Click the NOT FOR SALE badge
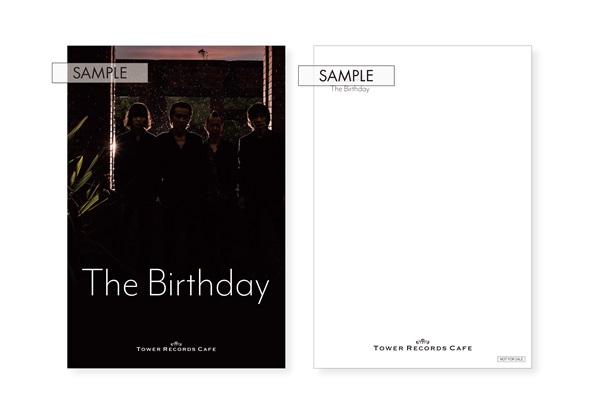Screen dimensions: 599x414 click(x=511, y=359)
